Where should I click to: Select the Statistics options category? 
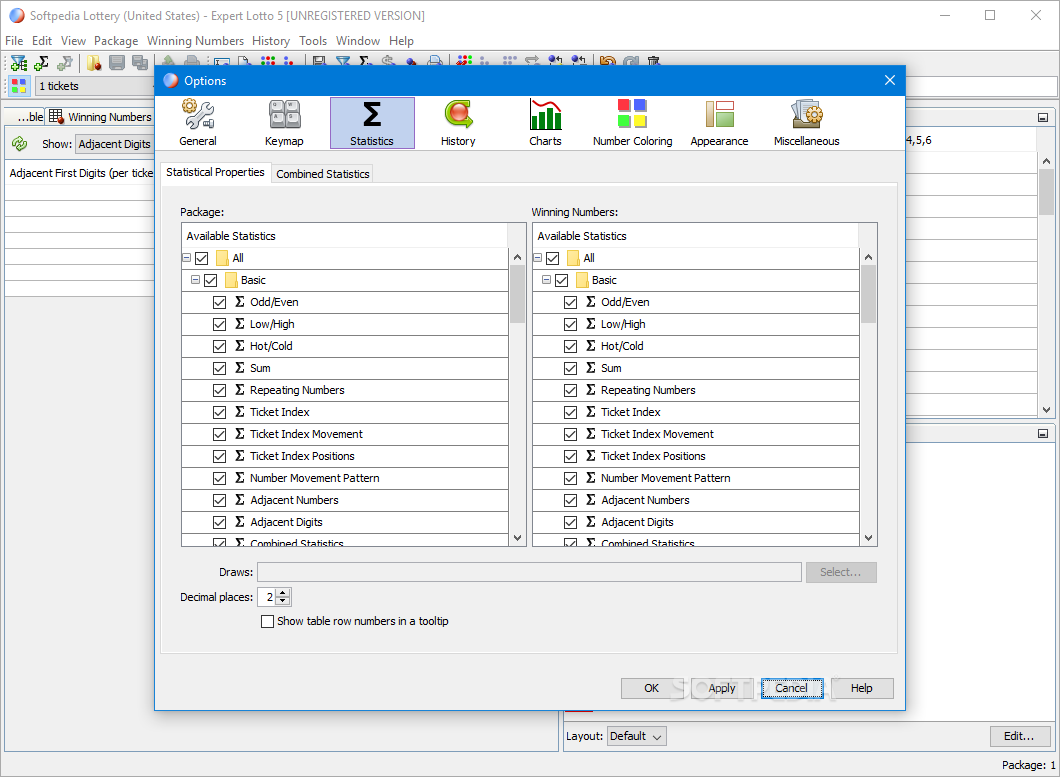tap(372, 122)
